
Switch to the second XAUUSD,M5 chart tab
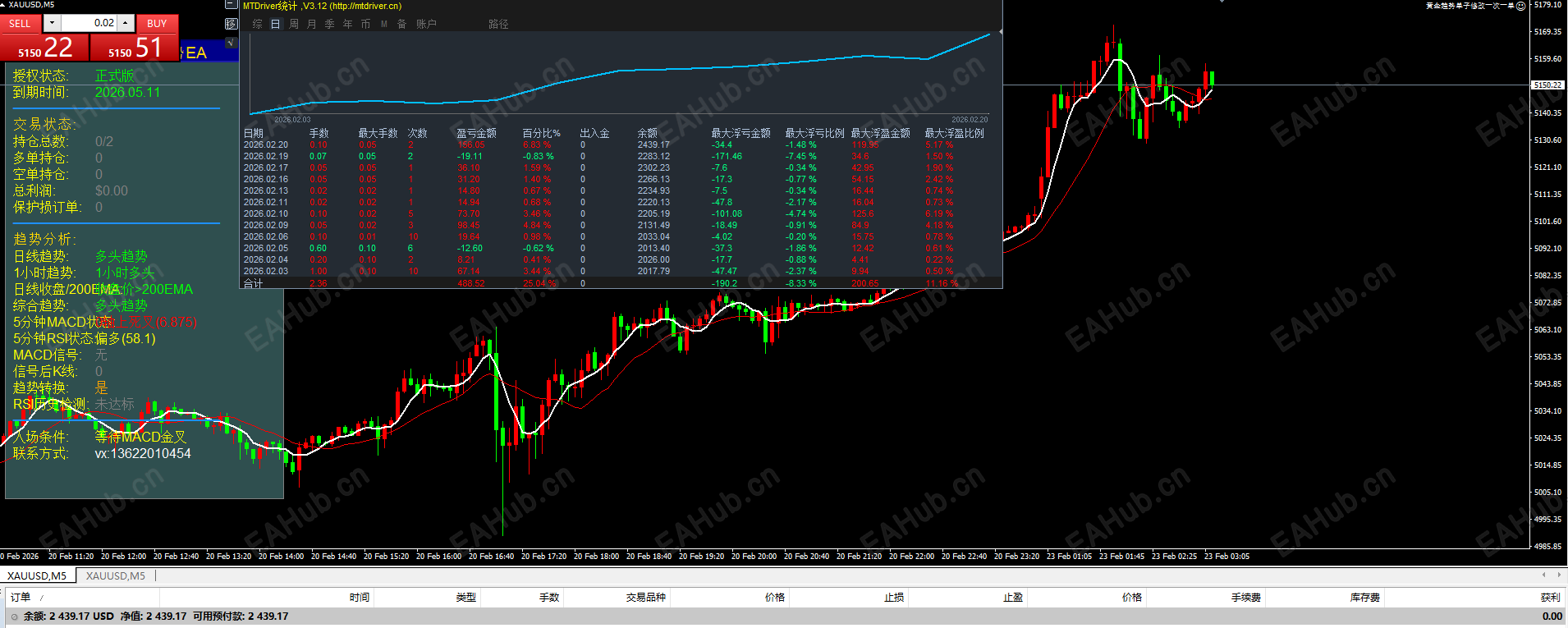point(116,575)
